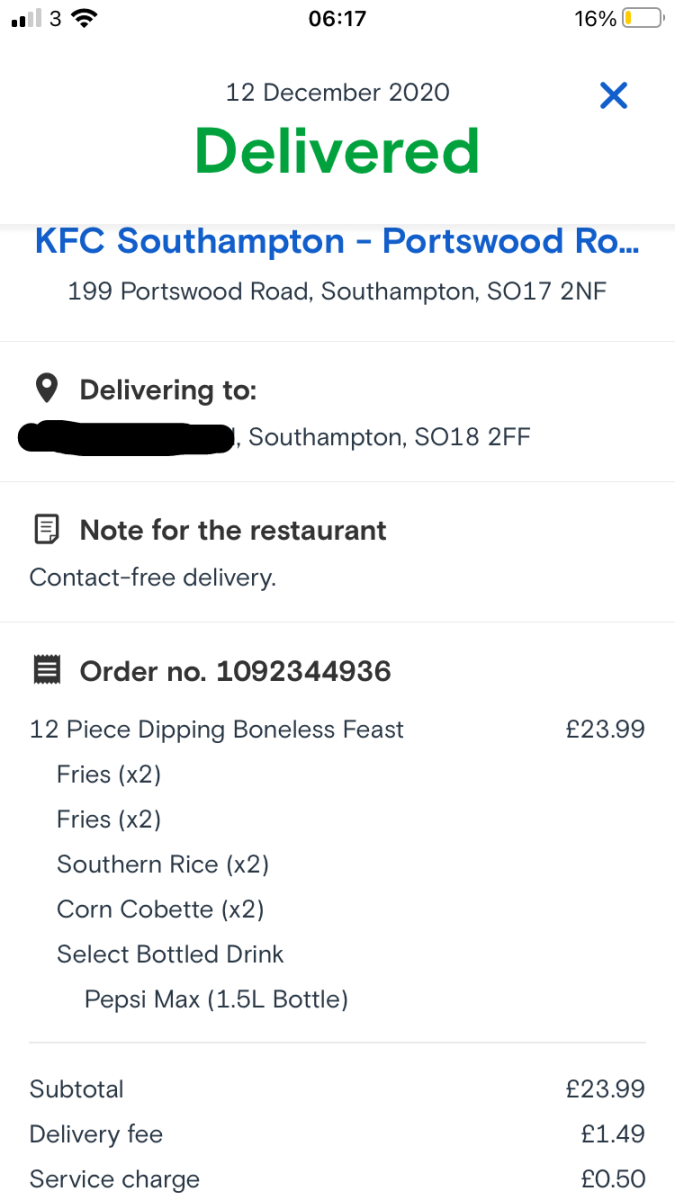
Task: Tap the battery icon in the status bar
Action: [641, 18]
